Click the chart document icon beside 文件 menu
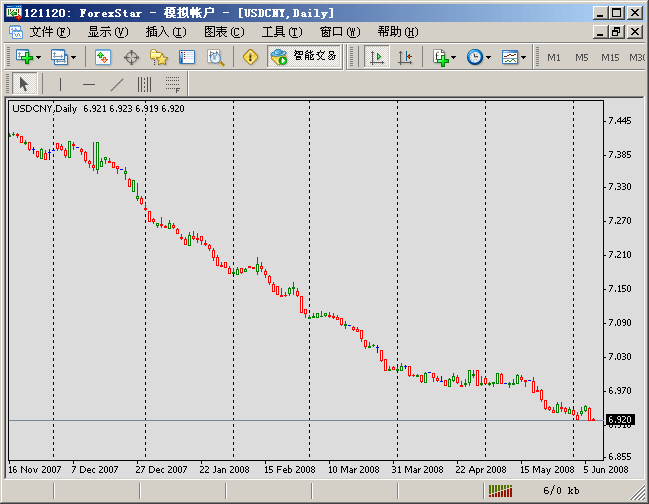 click(x=16, y=32)
